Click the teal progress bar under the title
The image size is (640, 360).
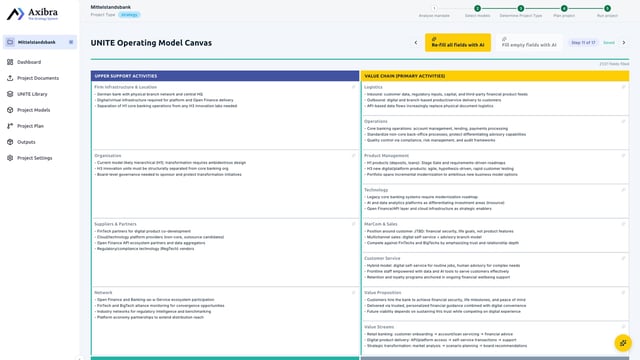(360, 59)
